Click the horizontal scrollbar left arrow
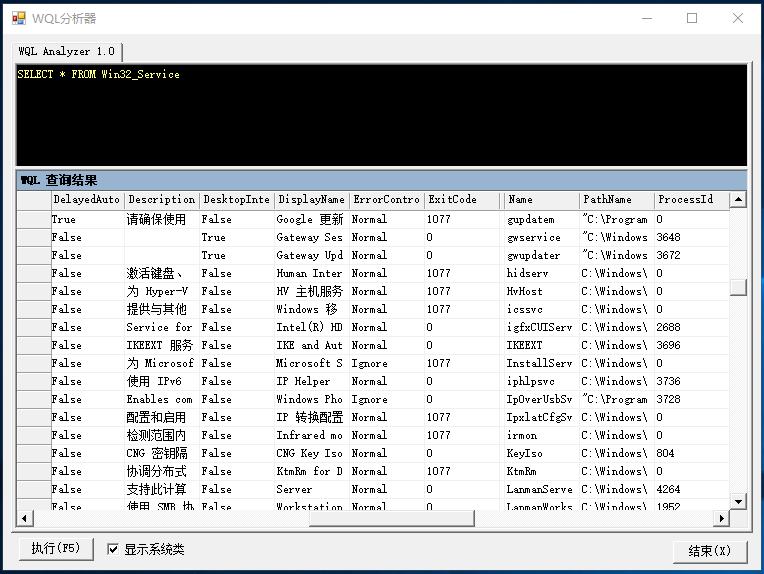The image size is (764, 574). (25, 518)
